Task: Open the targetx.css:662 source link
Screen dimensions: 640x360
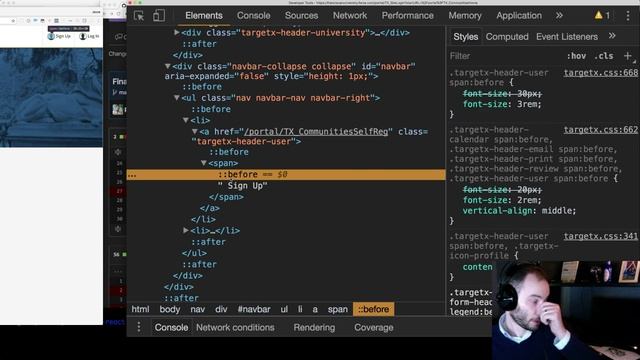Action: coord(600,130)
